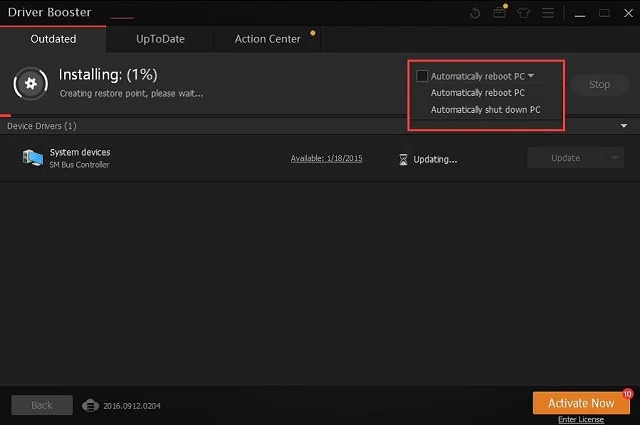The image size is (640, 425).
Task: Click the Activate Now button
Action: tap(581, 403)
